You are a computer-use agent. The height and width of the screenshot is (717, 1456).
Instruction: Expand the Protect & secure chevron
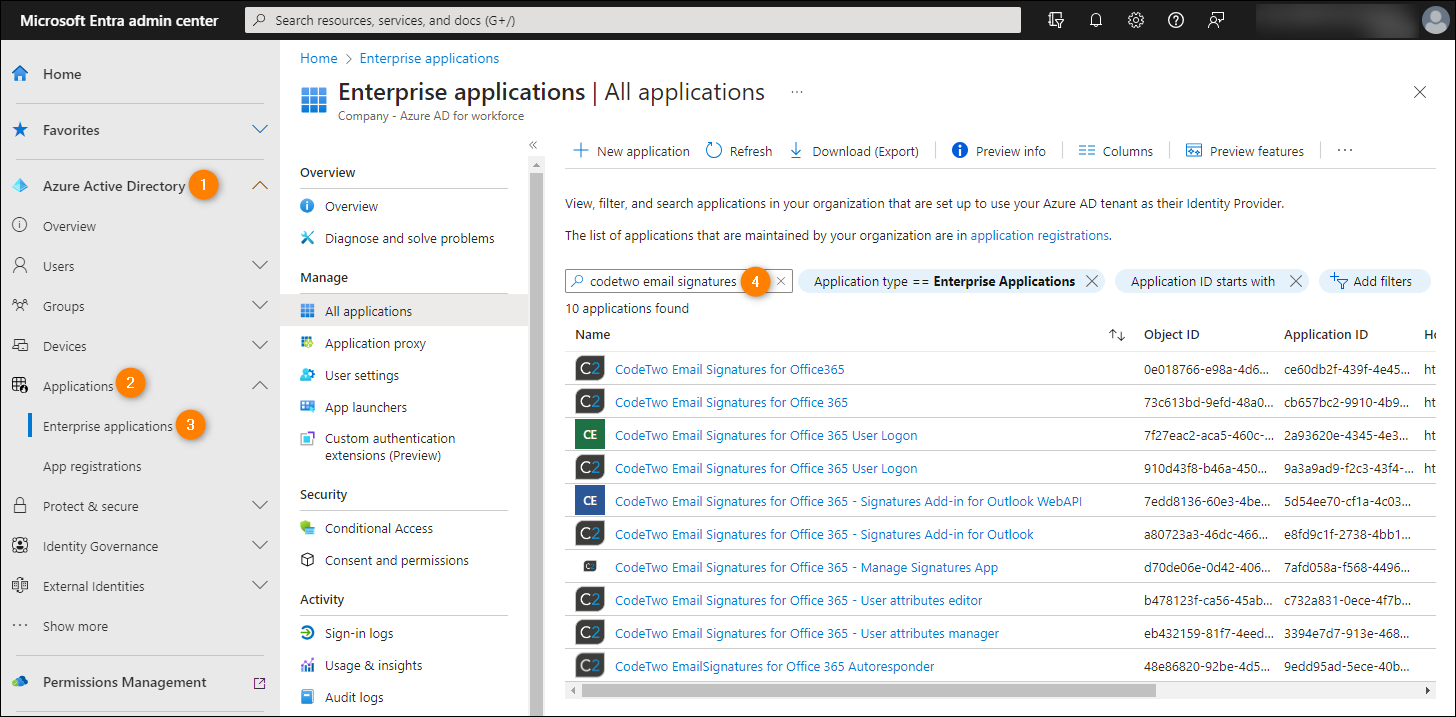tap(260, 506)
